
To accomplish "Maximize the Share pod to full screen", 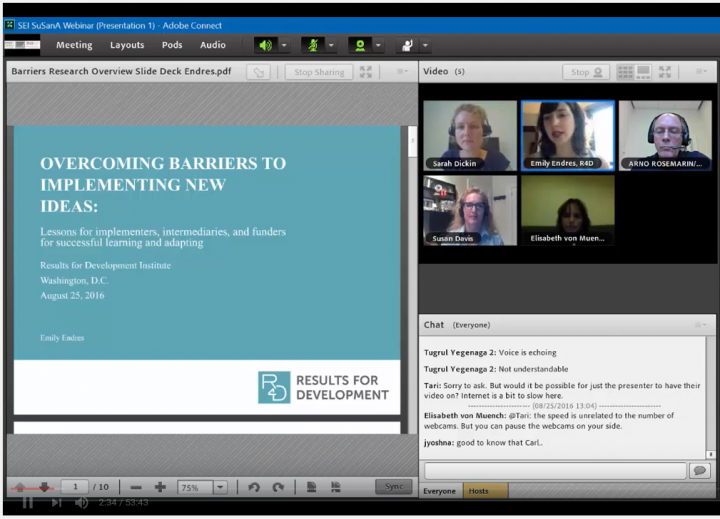I will pos(366,72).
